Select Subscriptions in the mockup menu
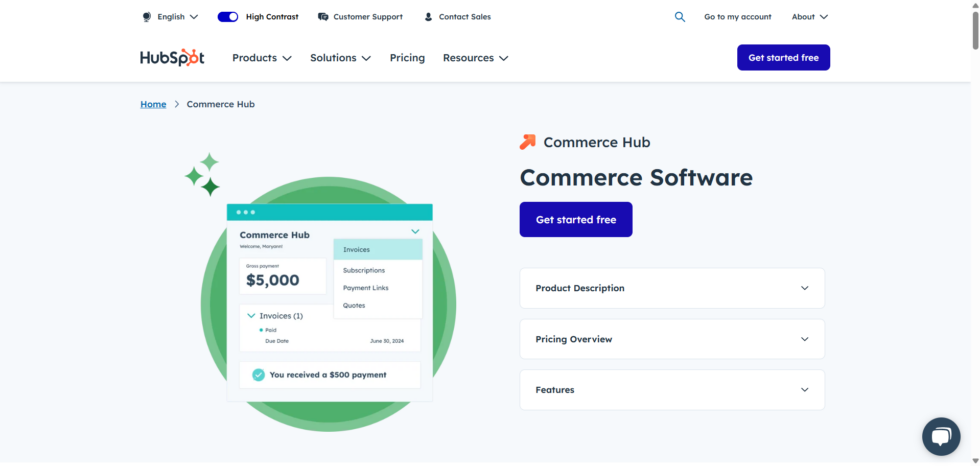 point(364,270)
